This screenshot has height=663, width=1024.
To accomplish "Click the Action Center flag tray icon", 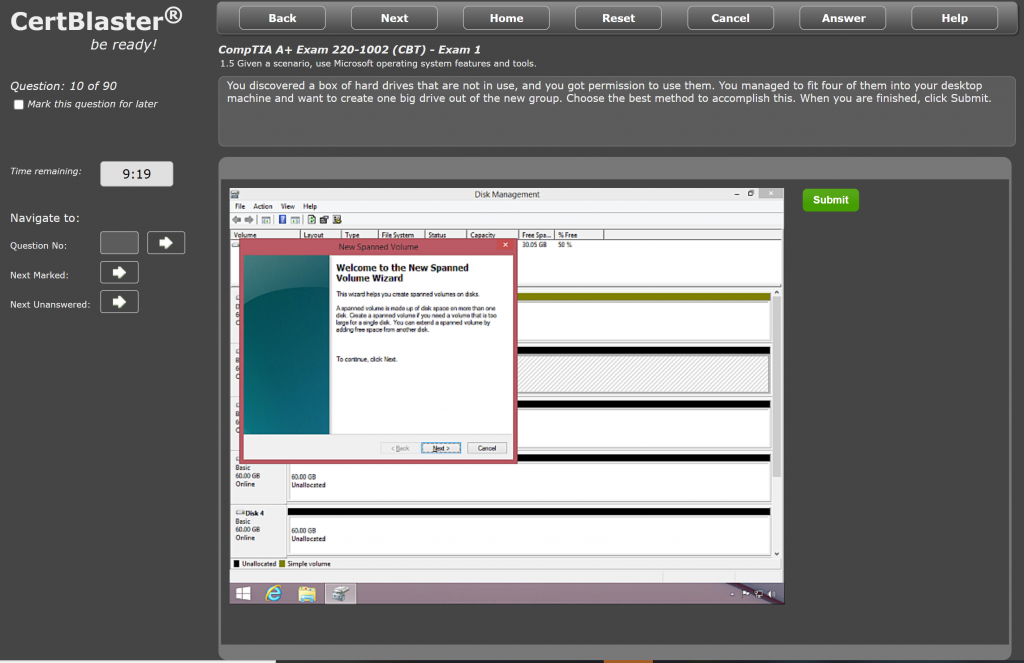I will point(746,594).
